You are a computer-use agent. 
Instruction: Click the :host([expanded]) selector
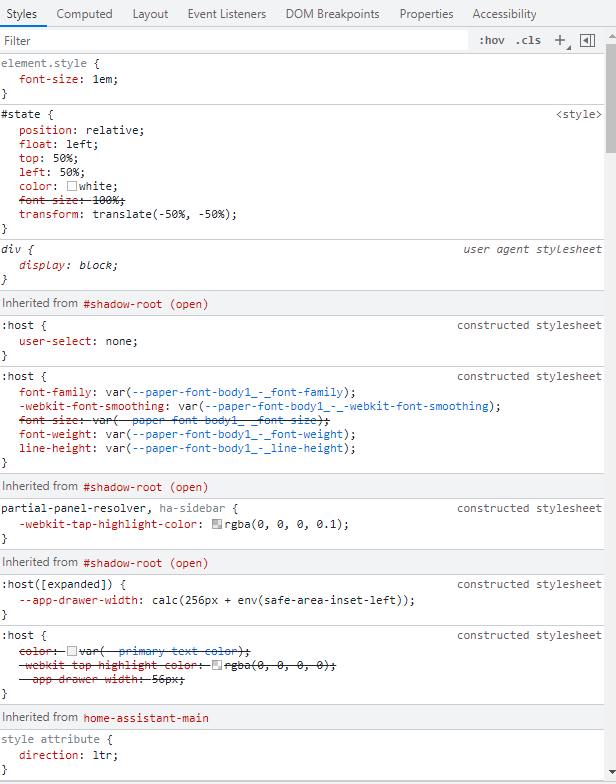56,584
